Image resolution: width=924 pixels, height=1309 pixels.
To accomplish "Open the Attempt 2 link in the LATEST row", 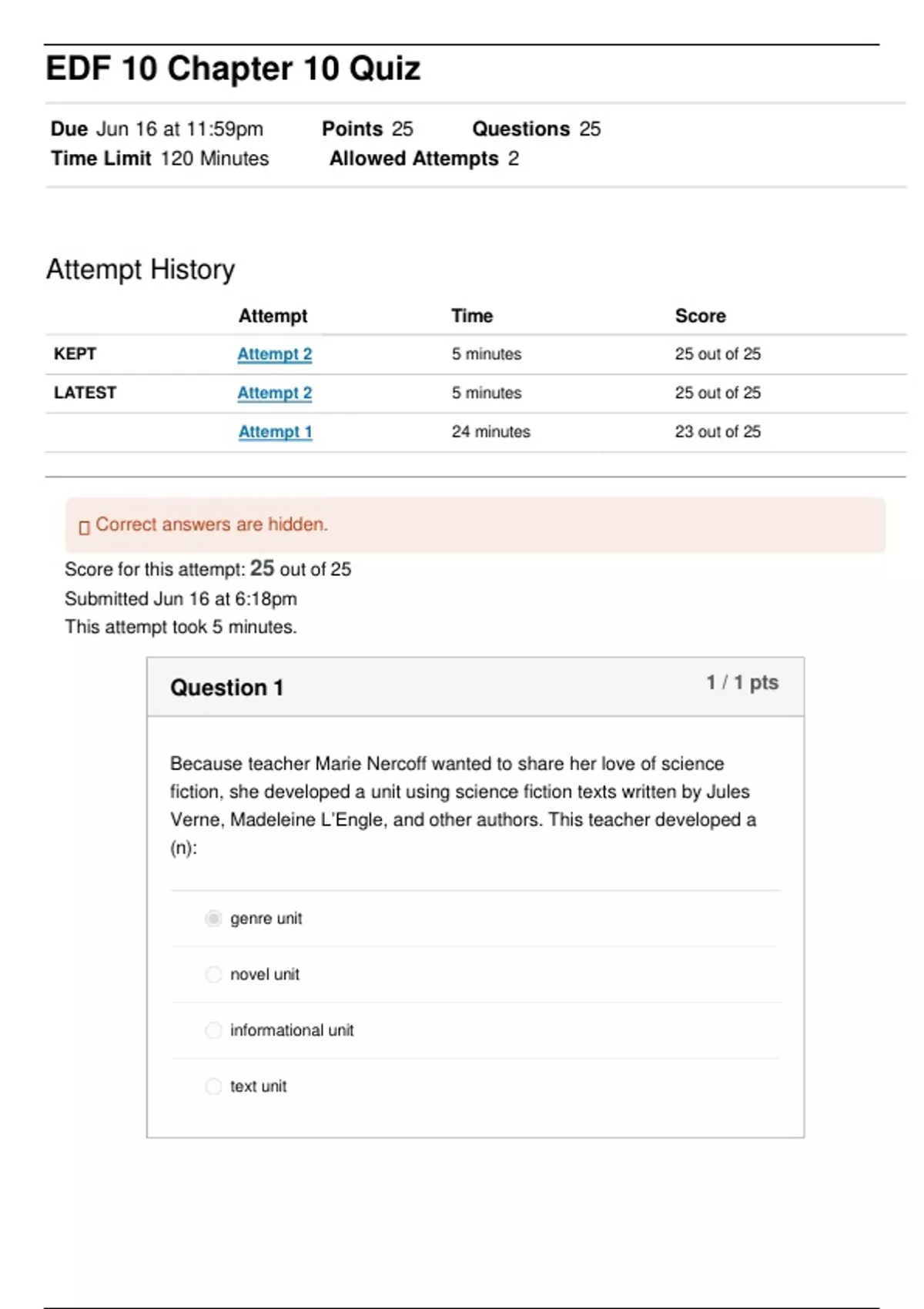I will [275, 393].
